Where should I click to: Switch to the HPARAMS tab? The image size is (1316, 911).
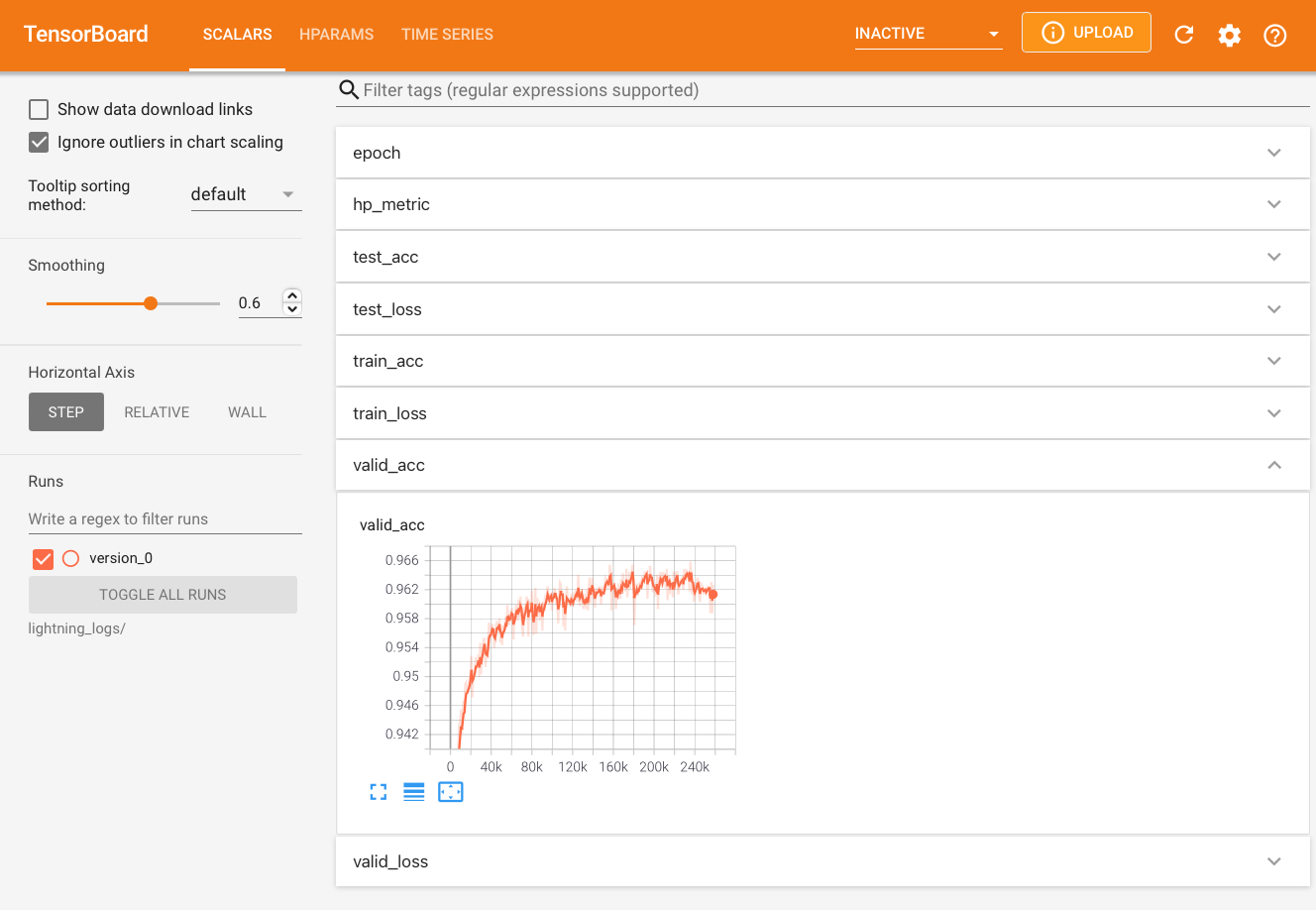tap(337, 35)
